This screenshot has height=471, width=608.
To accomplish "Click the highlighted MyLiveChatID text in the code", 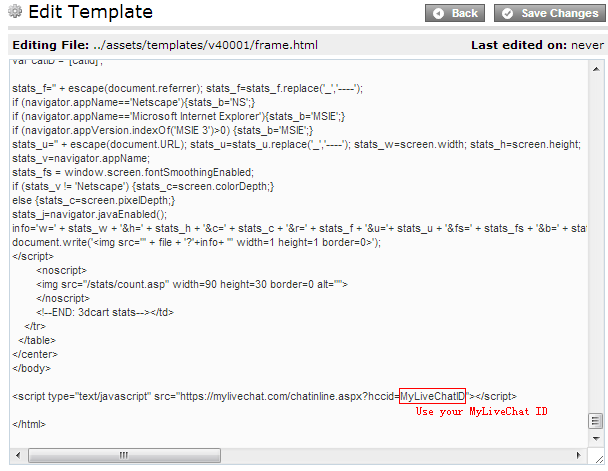I will tap(432, 396).
